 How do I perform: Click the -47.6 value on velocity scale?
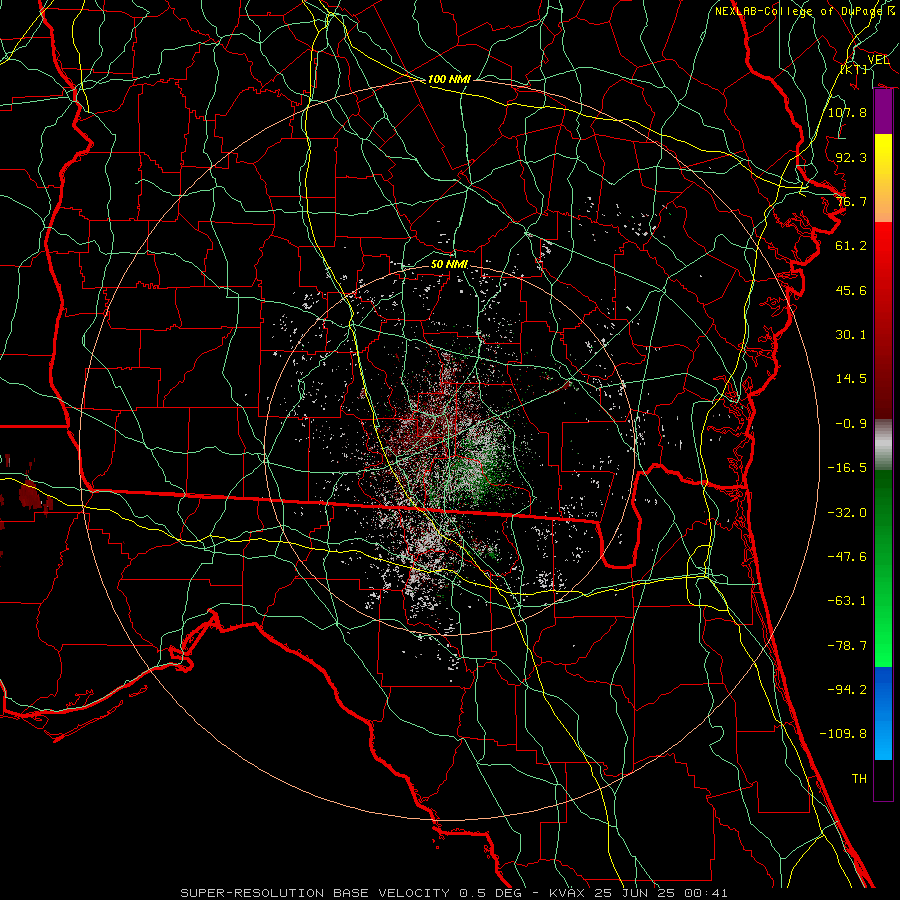[x=847, y=557]
